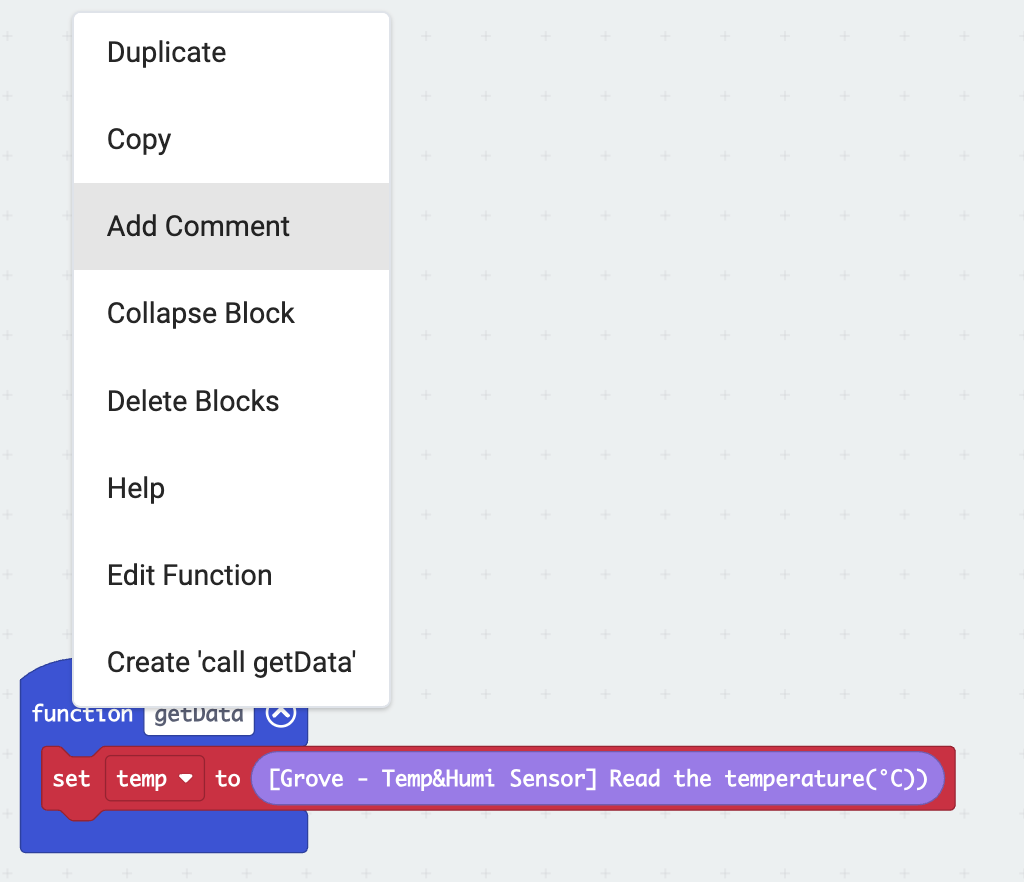Open Help from the context menu
Image resolution: width=1024 pixels, height=882 pixels.
tap(136, 488)
